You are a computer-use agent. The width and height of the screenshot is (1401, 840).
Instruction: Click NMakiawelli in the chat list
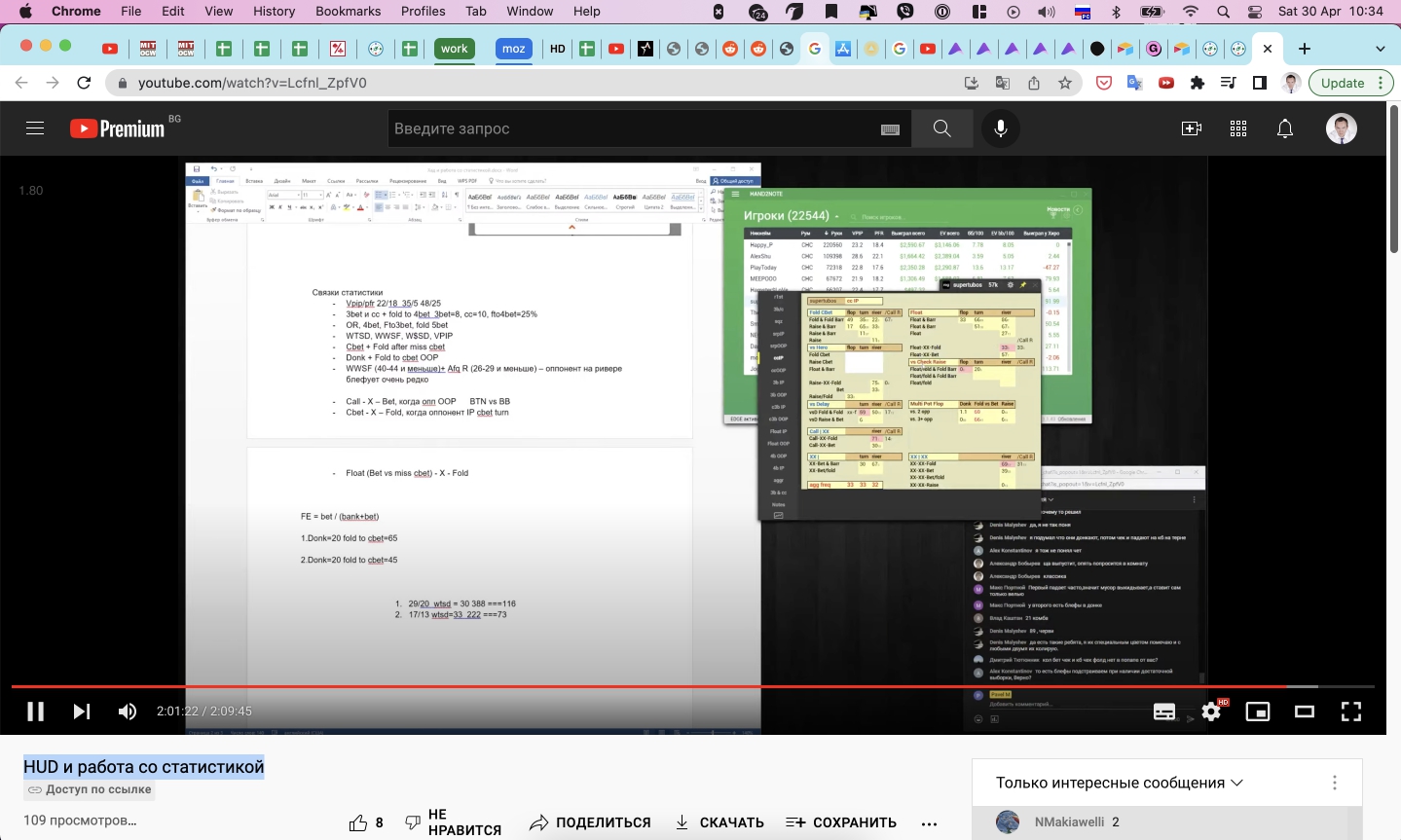(1069, 822)
